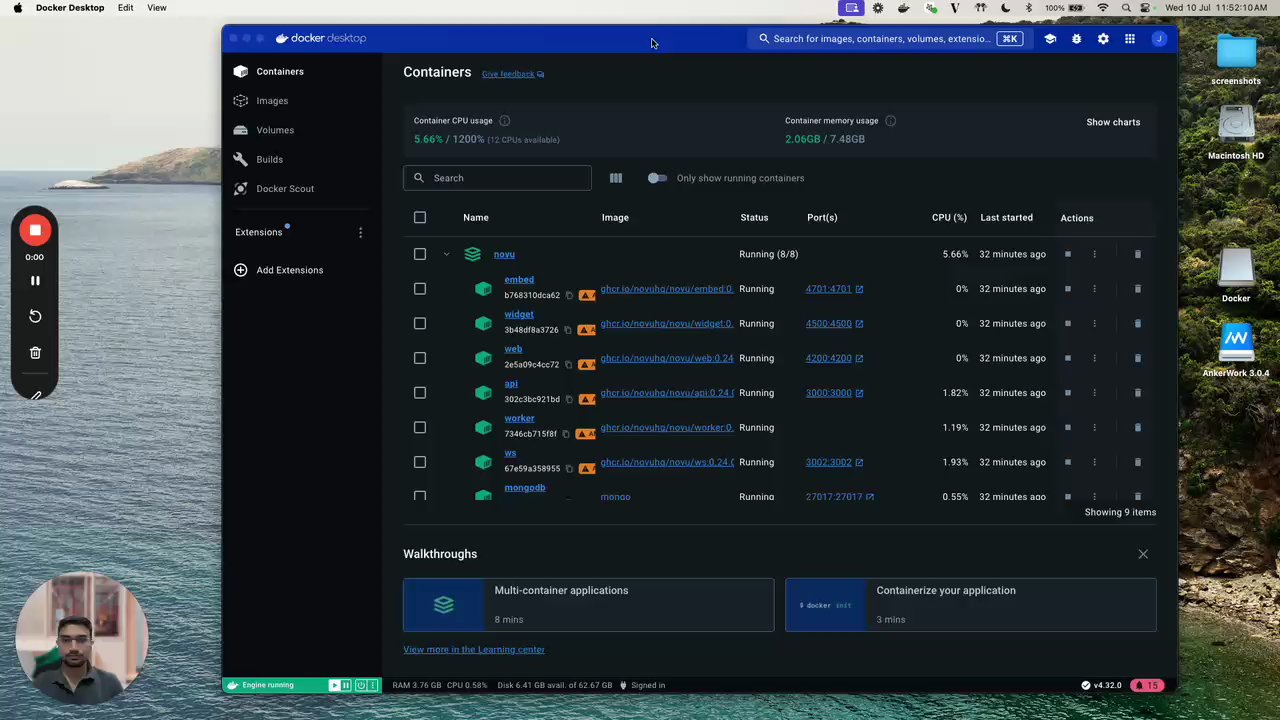1280x720 pixels.
Task: Open the widget container name link
Action: coord(519,315)
